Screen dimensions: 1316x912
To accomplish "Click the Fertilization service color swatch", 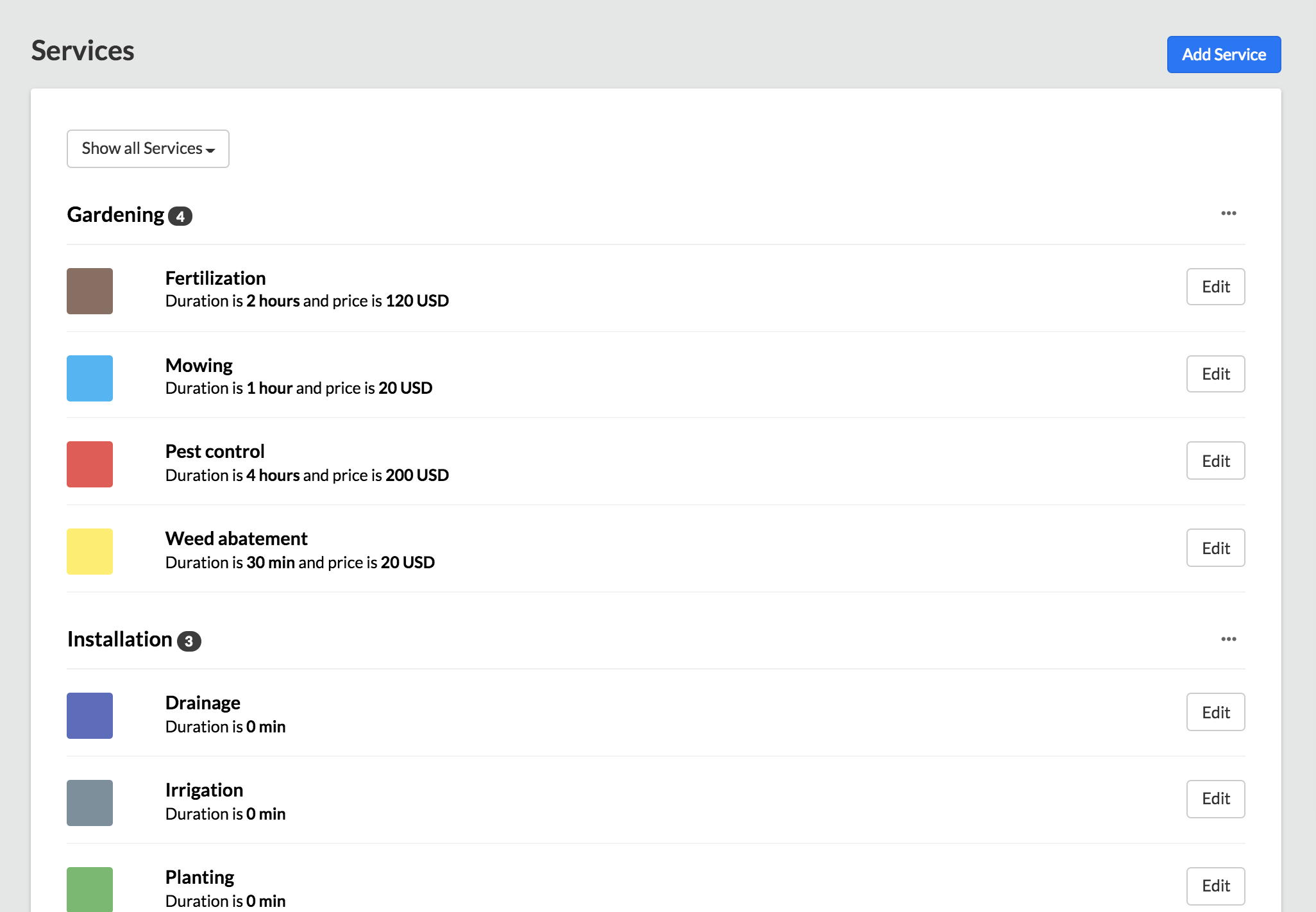I will [x=90, y=290].
